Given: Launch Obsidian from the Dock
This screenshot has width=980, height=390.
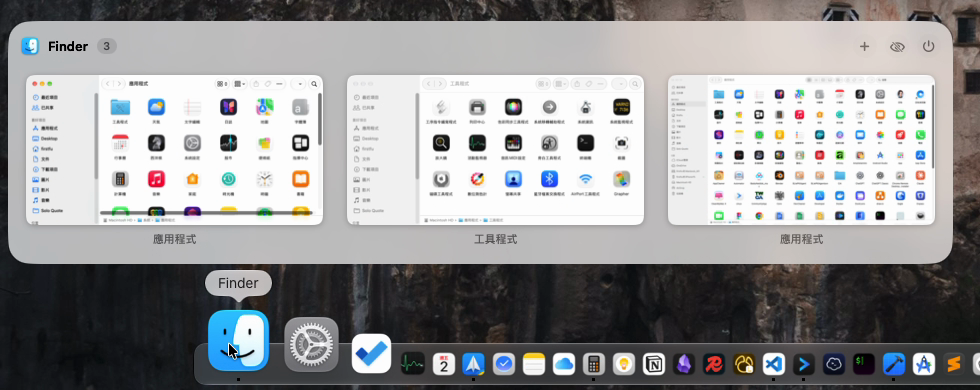Looking at the screenshot, I should click(684, 364).
